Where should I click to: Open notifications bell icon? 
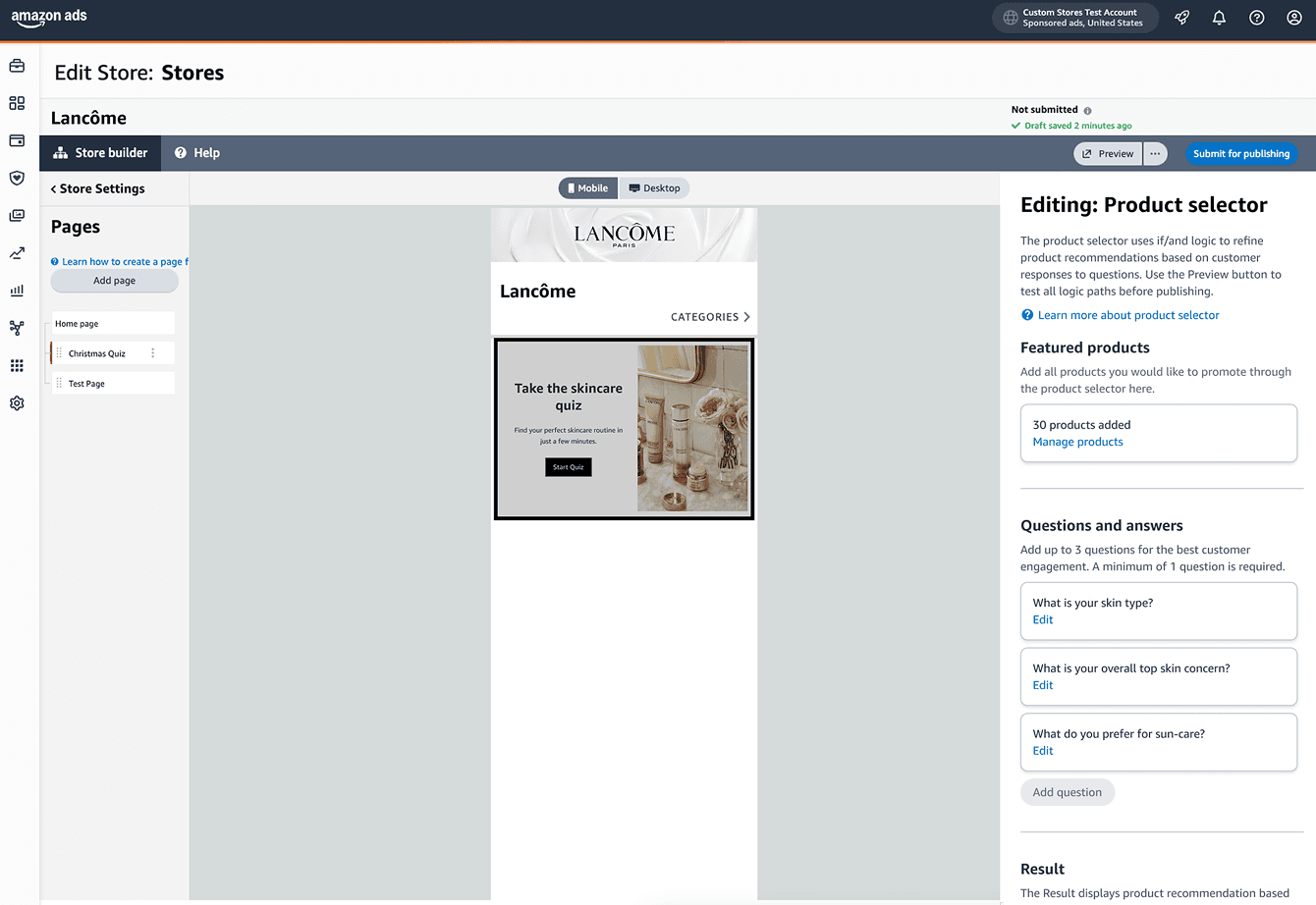click(1219, 18)
